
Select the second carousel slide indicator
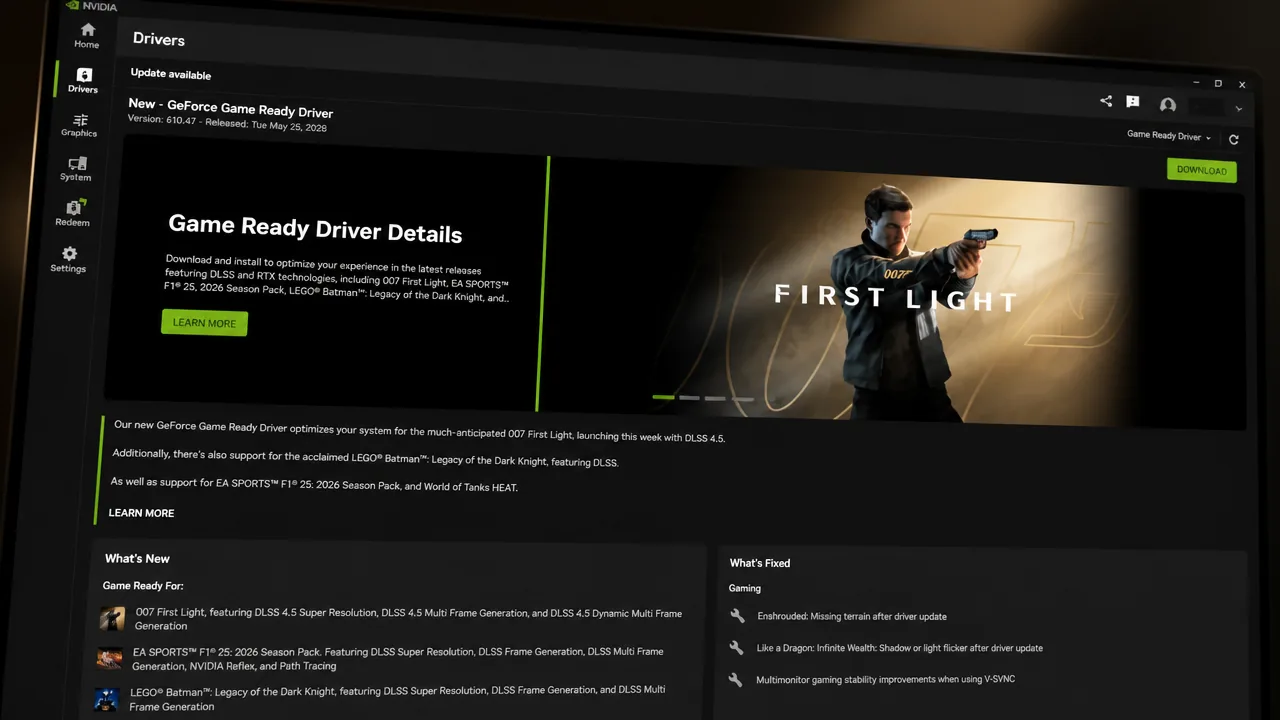(x=689, y=398)
